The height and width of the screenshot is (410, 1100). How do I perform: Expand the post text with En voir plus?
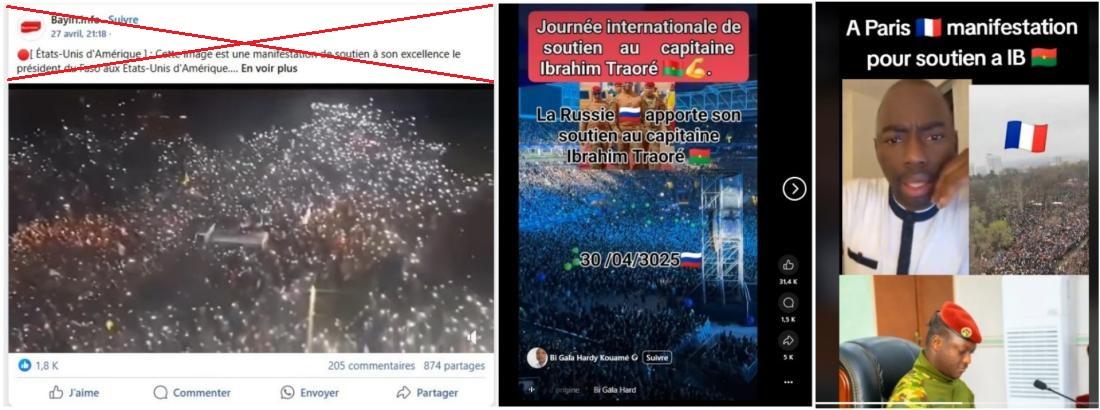coord(271,68)
